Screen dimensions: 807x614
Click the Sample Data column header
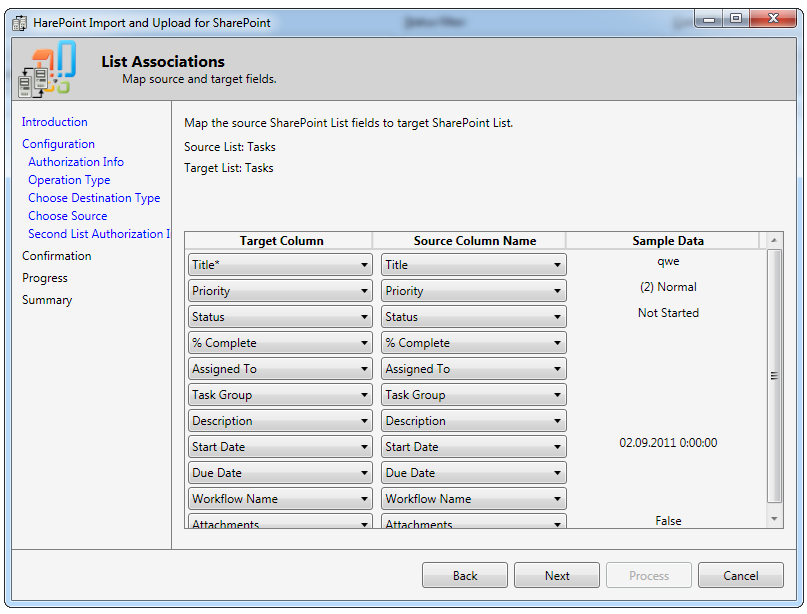(667, 241)
